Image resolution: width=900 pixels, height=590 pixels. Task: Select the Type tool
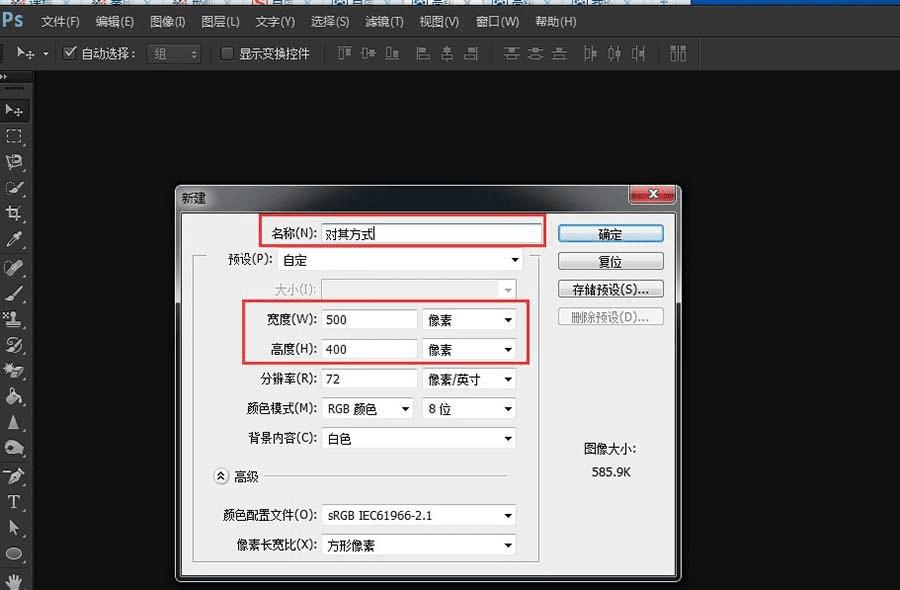click(x=14, y=502)
